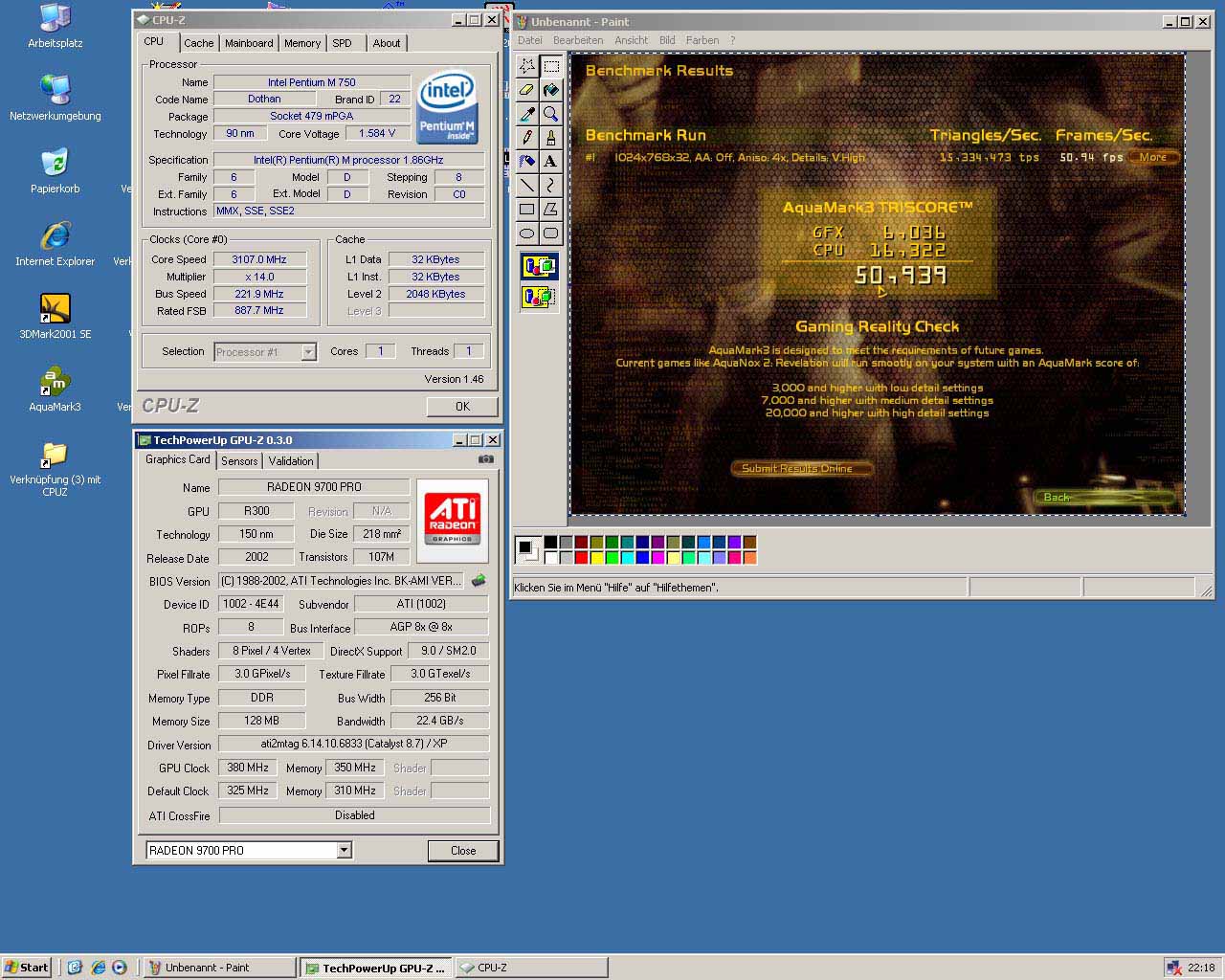The width and height of the screenshot is (1225, 980).
Task: Click Internet Explorer quick launch icon in taskbar
Action: pos(97,968)
